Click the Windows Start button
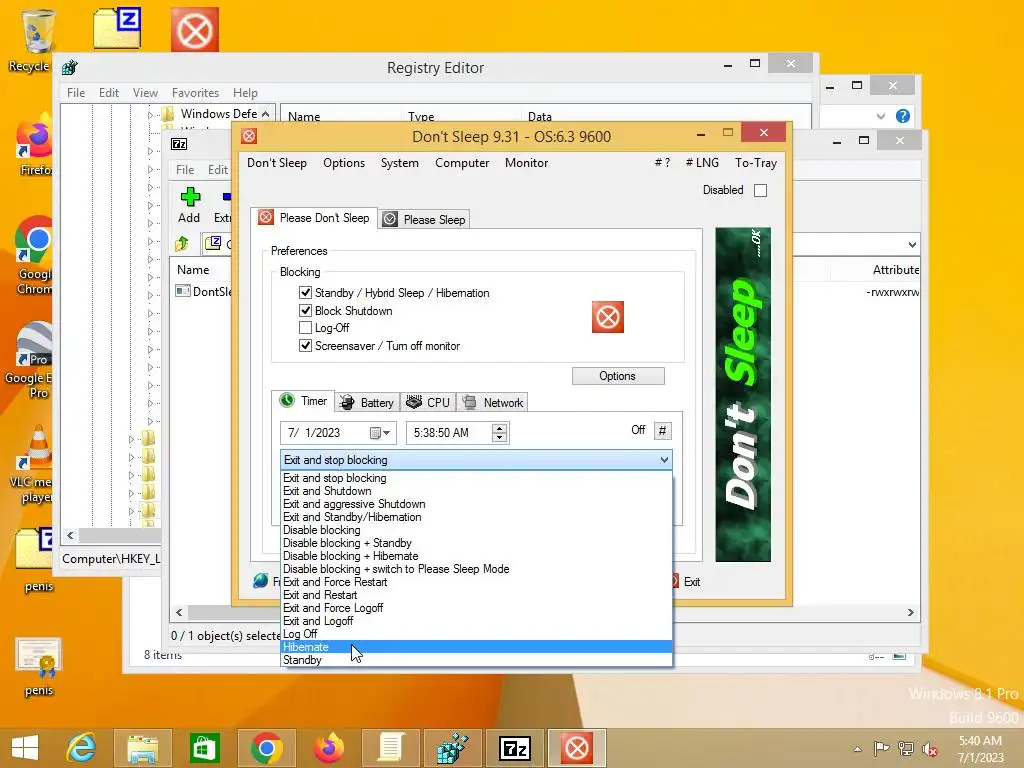 click(25, 748)
